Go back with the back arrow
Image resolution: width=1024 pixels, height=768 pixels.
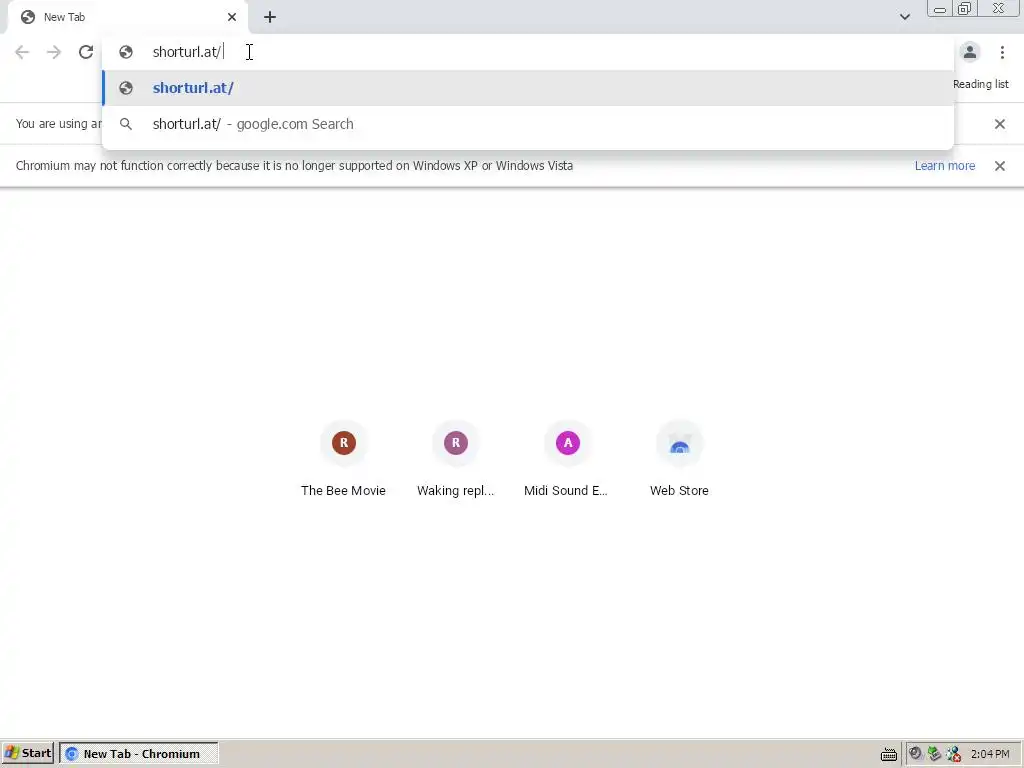point(22,52)
